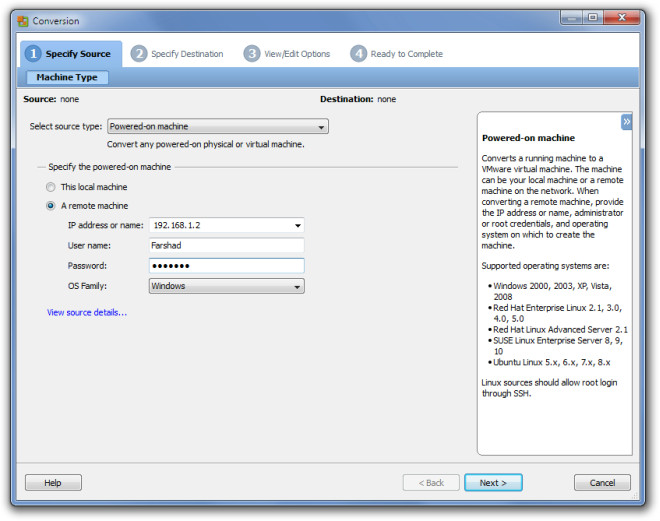Viewport: 660px width, 521px height.
Task: Maximize the Conversion window
Action: 593,18
